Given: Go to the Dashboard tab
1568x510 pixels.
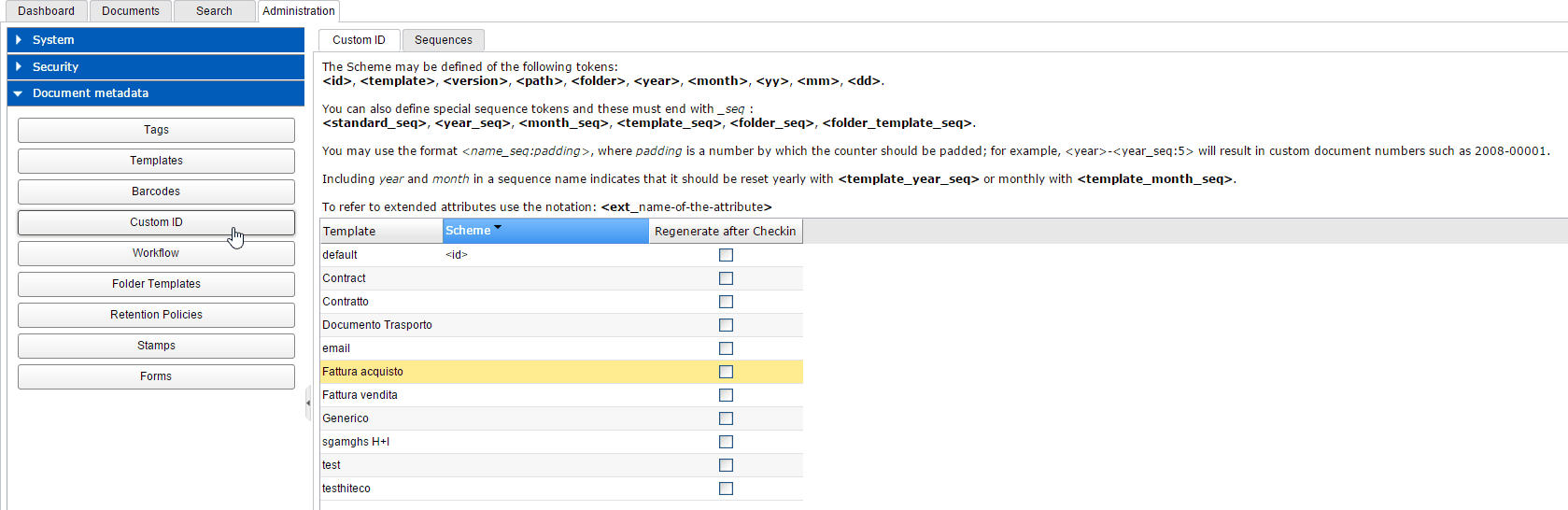Looking at the screenshot, I should pos(46,11).
